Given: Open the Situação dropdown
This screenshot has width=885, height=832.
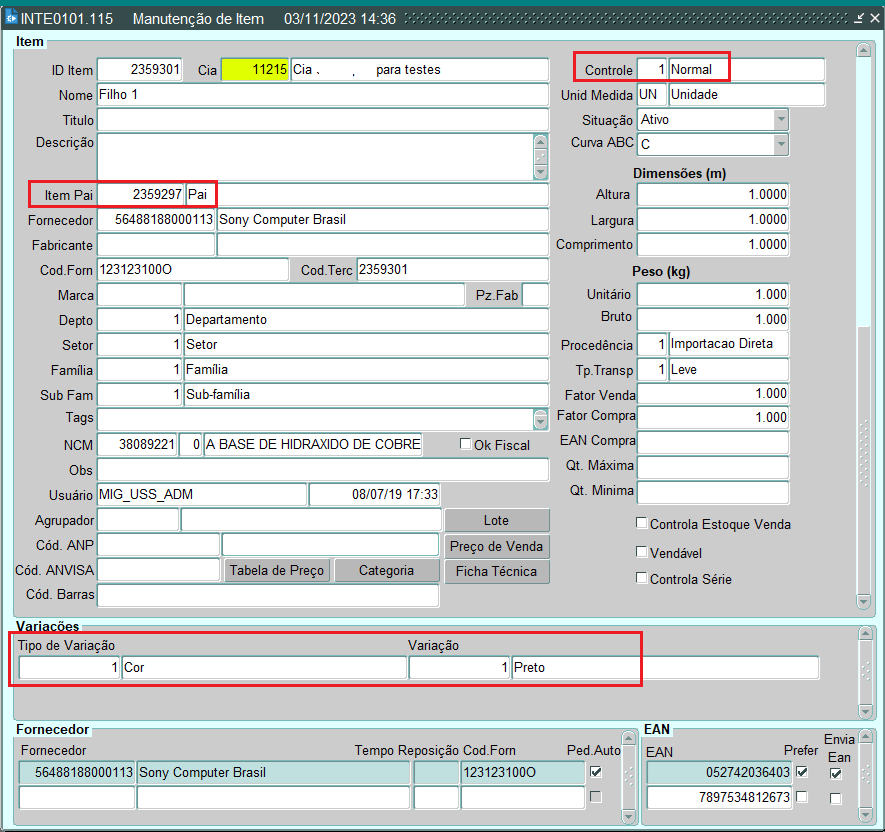Looking at the screenshot, I should [781, 120].
